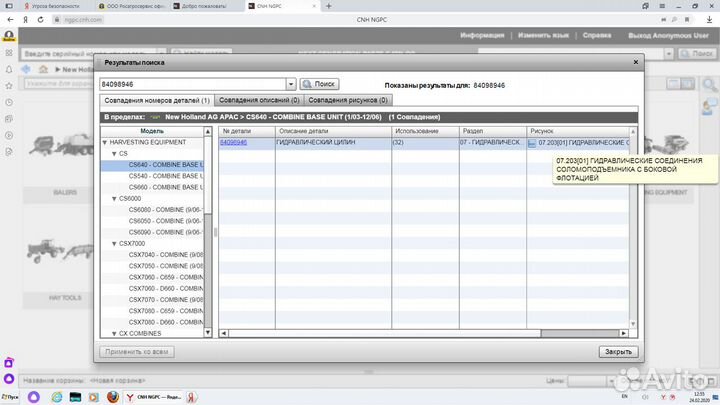Collapse the CS6000 model group
Image resolution: width=720 pixels, height=405 pixels.
click(113, 198)
